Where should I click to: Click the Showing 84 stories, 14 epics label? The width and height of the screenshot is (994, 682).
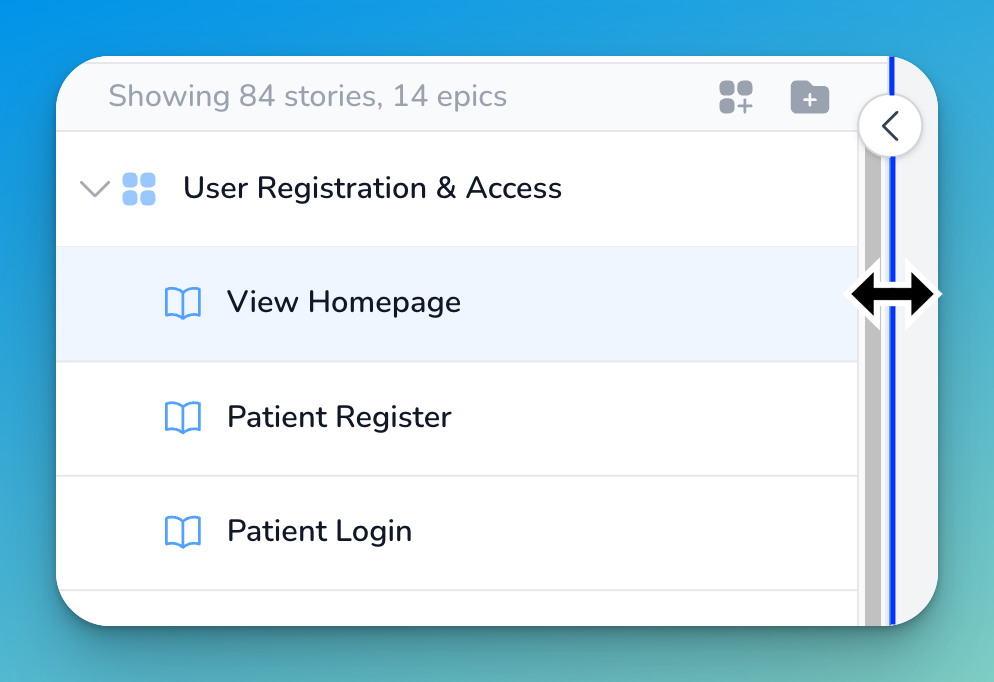pos(308,96)
